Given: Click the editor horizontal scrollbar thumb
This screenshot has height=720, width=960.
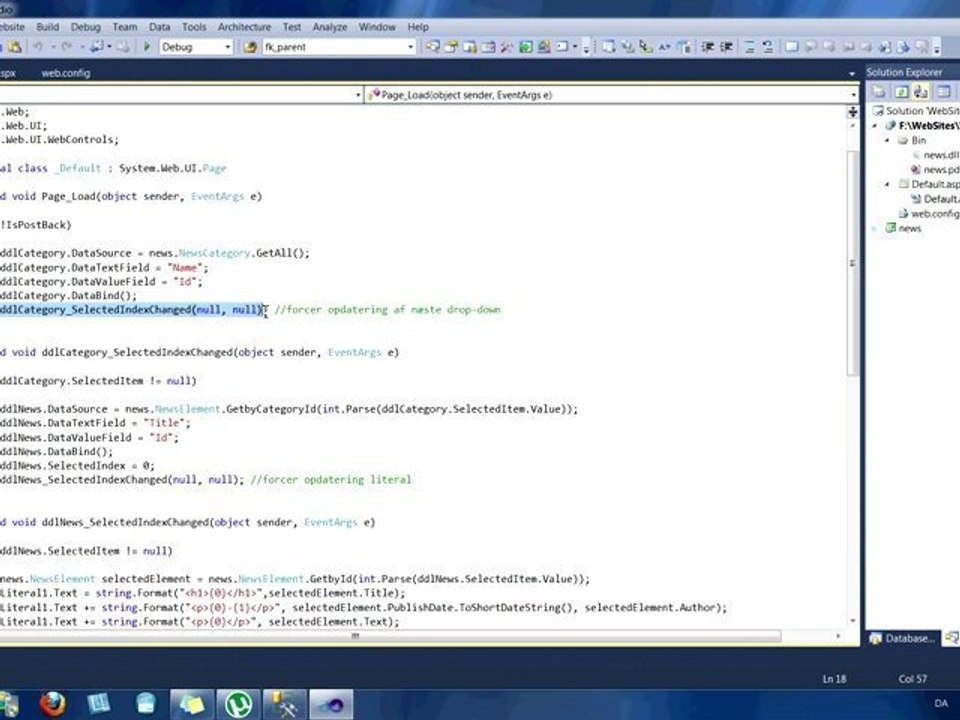Looking at the screenshot, I should point(355,636).
